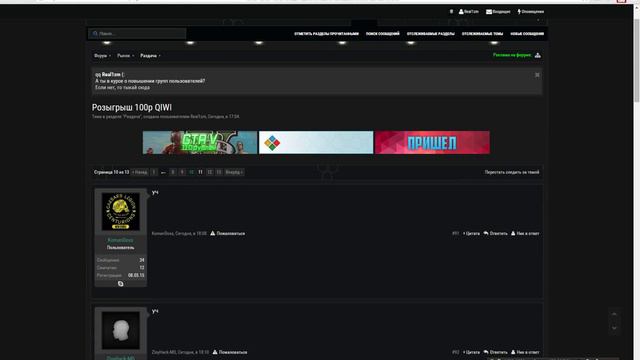Go to next page with Вперёд
This screenshot has height=360, width=640.
tap(234, 172)
